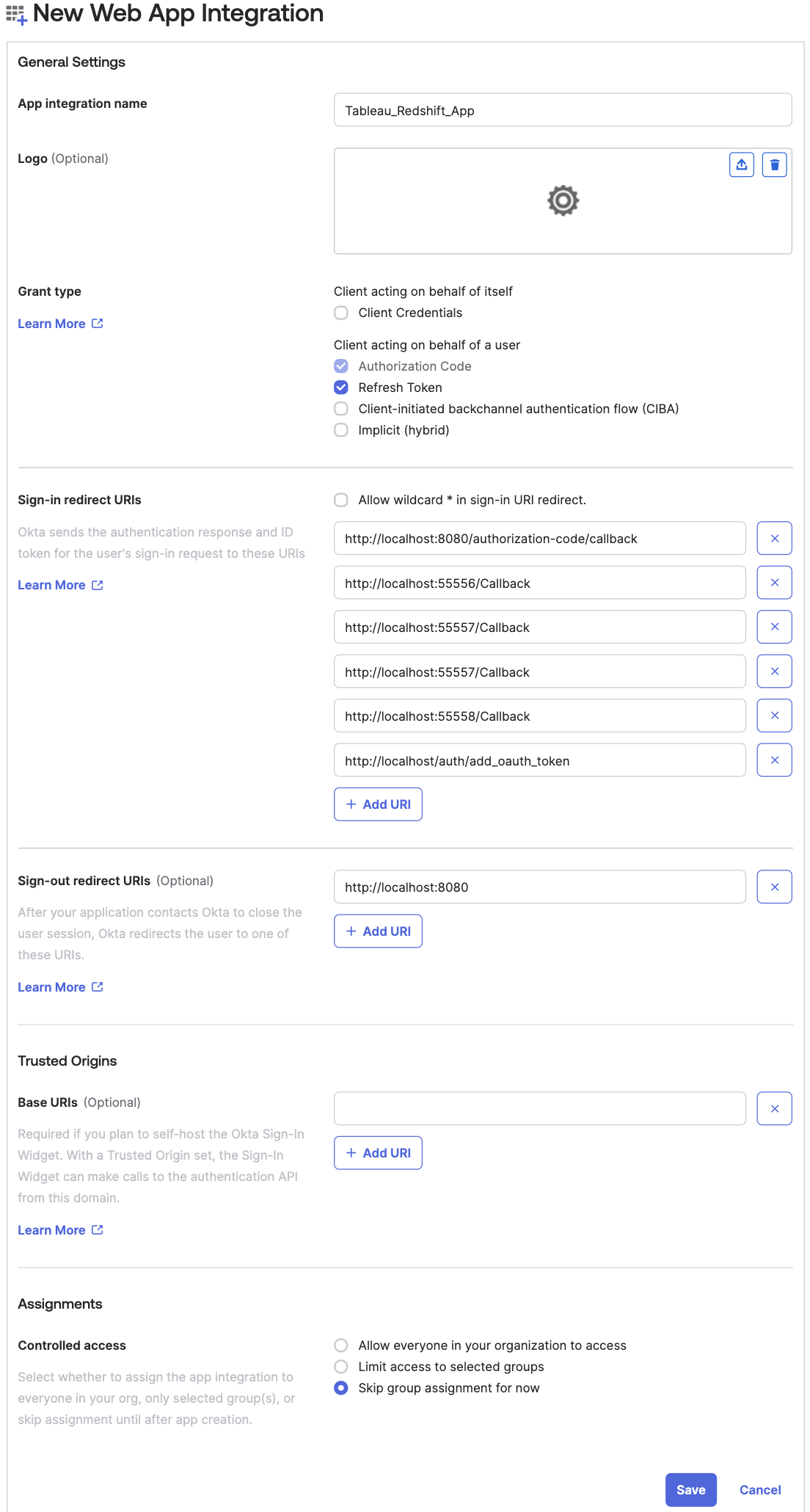This screenshot has height=1512, width=810.
Task: Remove the sign-out redirect URI localhost:8080
Action: [x=774, y=887]
